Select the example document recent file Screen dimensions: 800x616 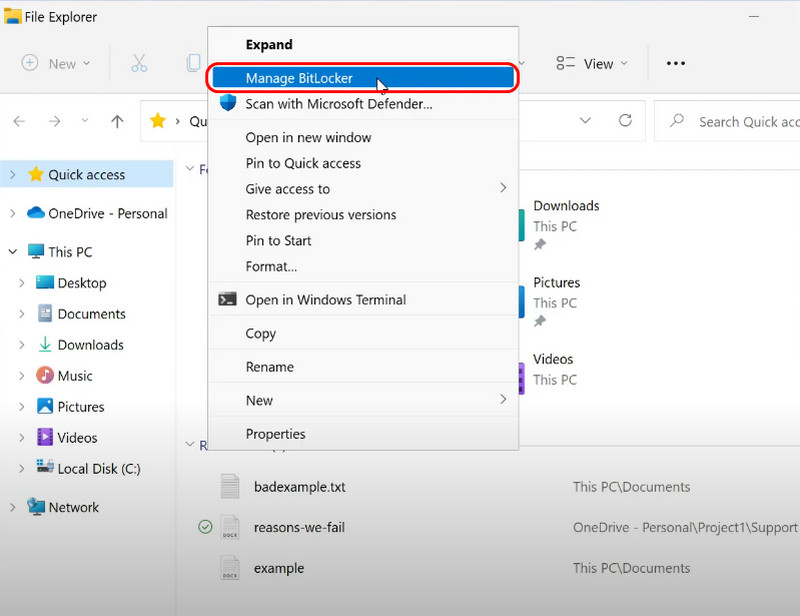click(x=279, y=568)
